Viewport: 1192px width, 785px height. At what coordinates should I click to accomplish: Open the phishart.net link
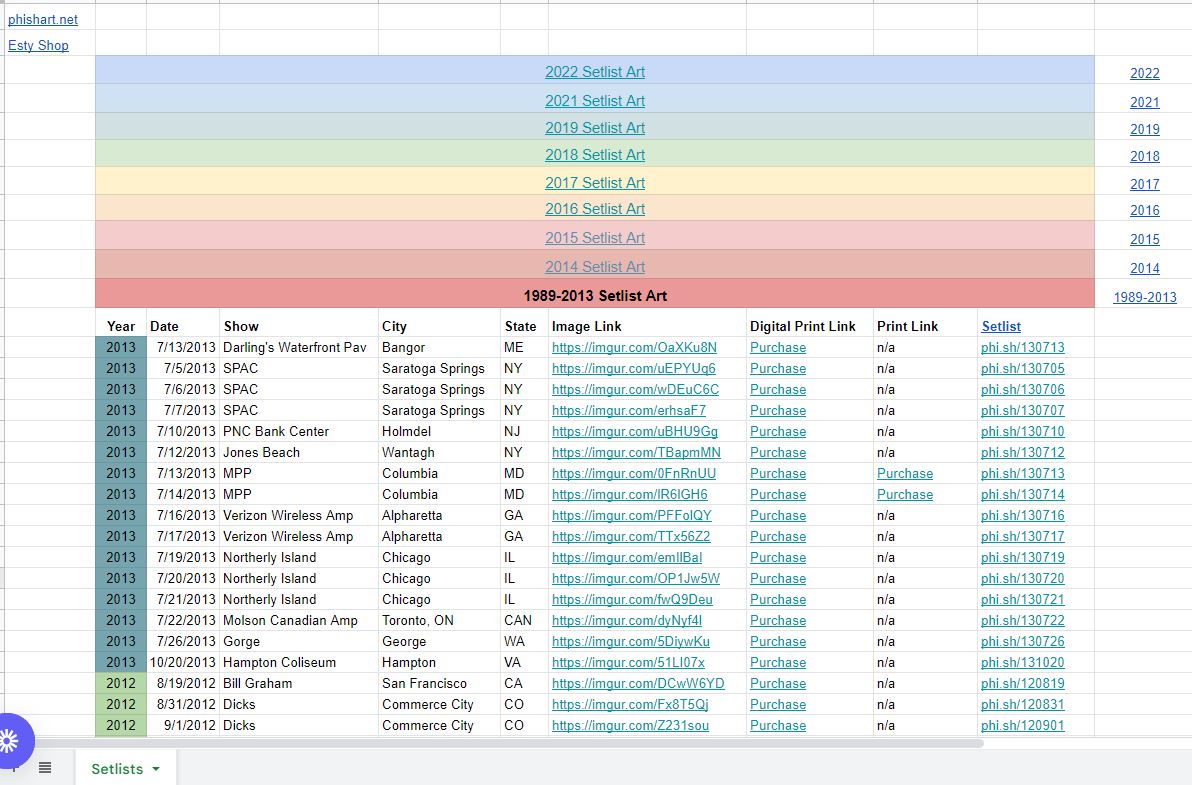click(x=42, y=19)
